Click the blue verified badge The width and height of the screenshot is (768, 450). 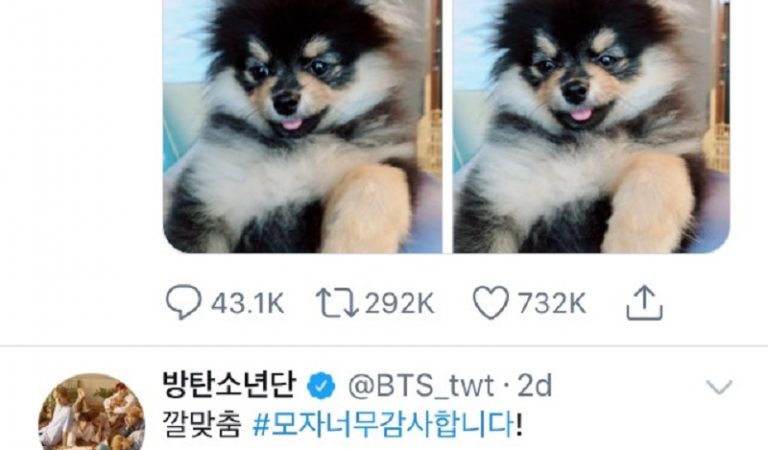tap(321, 386)
